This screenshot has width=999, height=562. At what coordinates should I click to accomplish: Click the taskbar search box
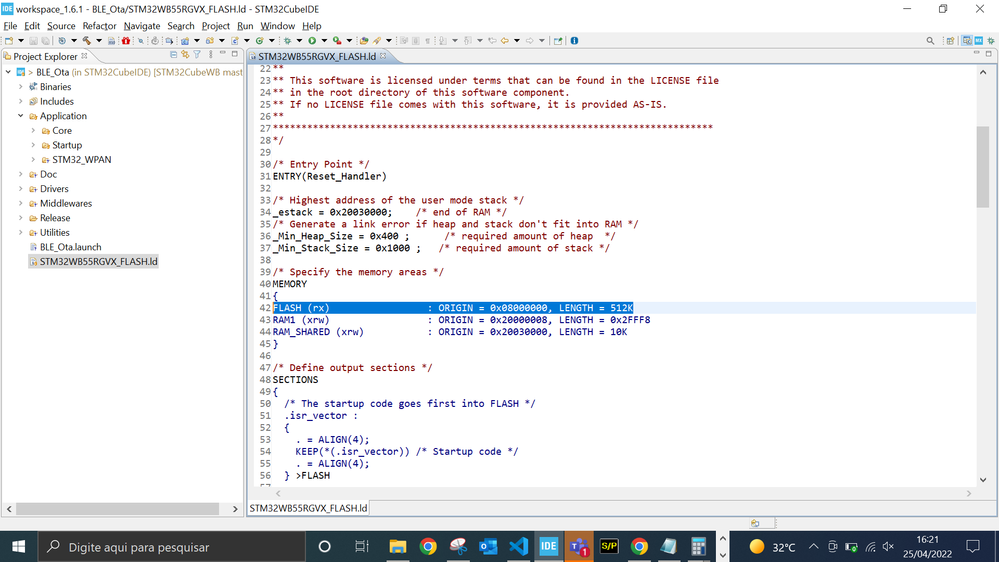tap(172, 547)
